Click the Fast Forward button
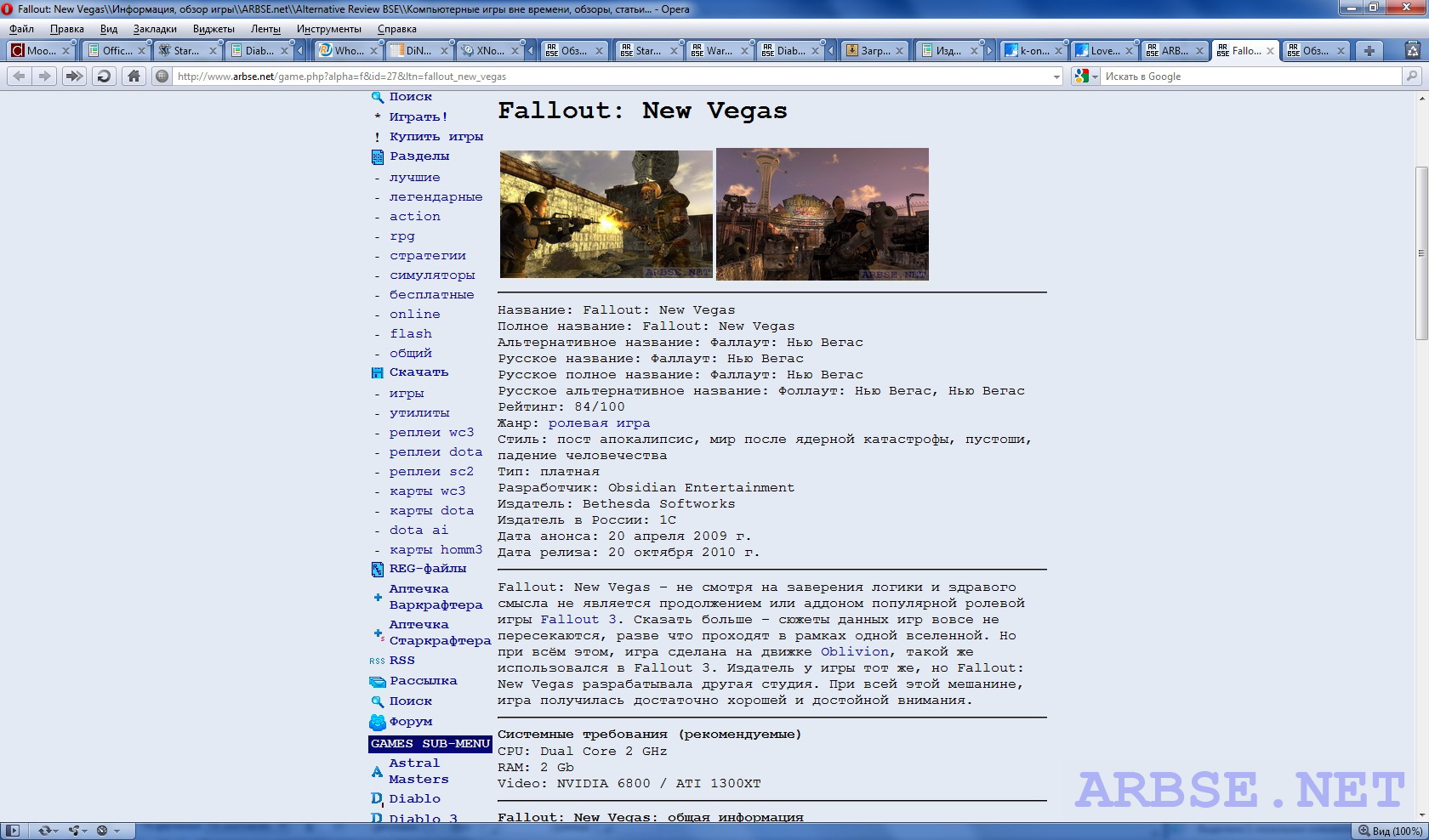The image size is (1429, 840). pos(74,77)
